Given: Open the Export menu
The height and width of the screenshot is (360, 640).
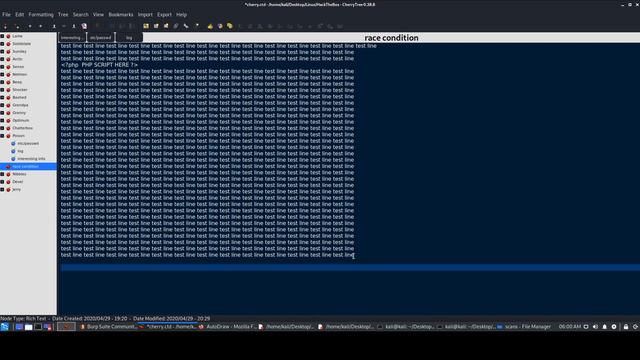Looking at the screenshot, I should coord(164,15).
